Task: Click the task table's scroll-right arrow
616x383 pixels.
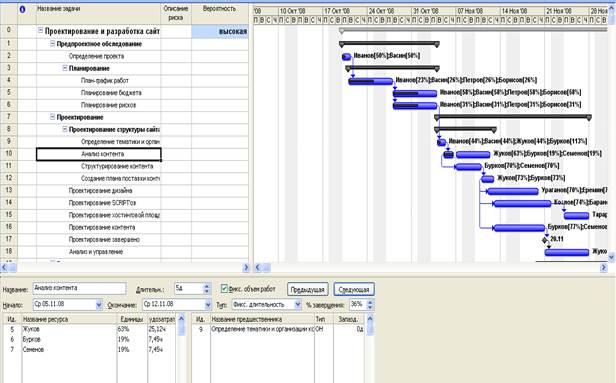Action: tap(246, 268)
